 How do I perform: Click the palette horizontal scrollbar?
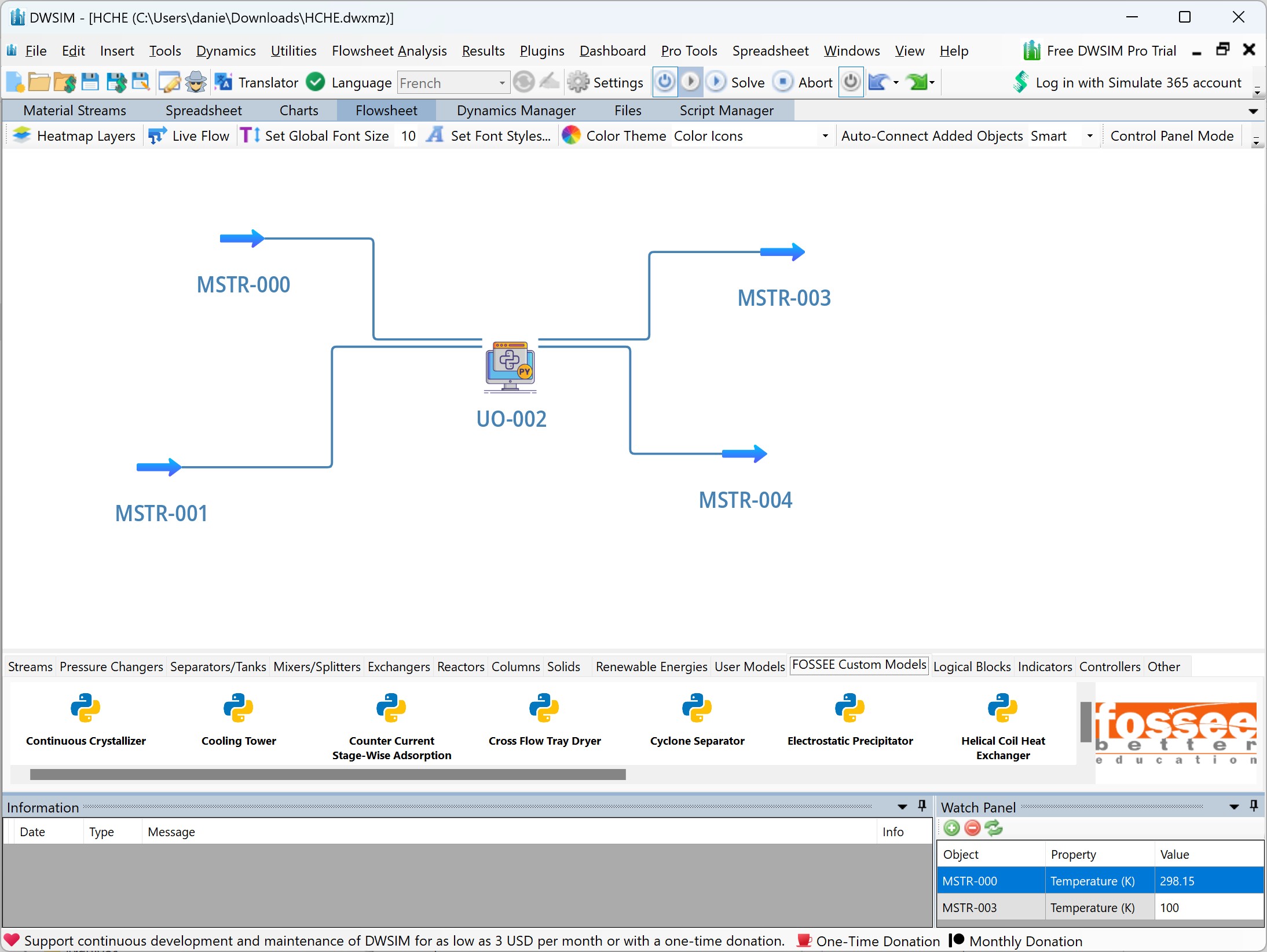pyautogui.click(x=328, y=774)
